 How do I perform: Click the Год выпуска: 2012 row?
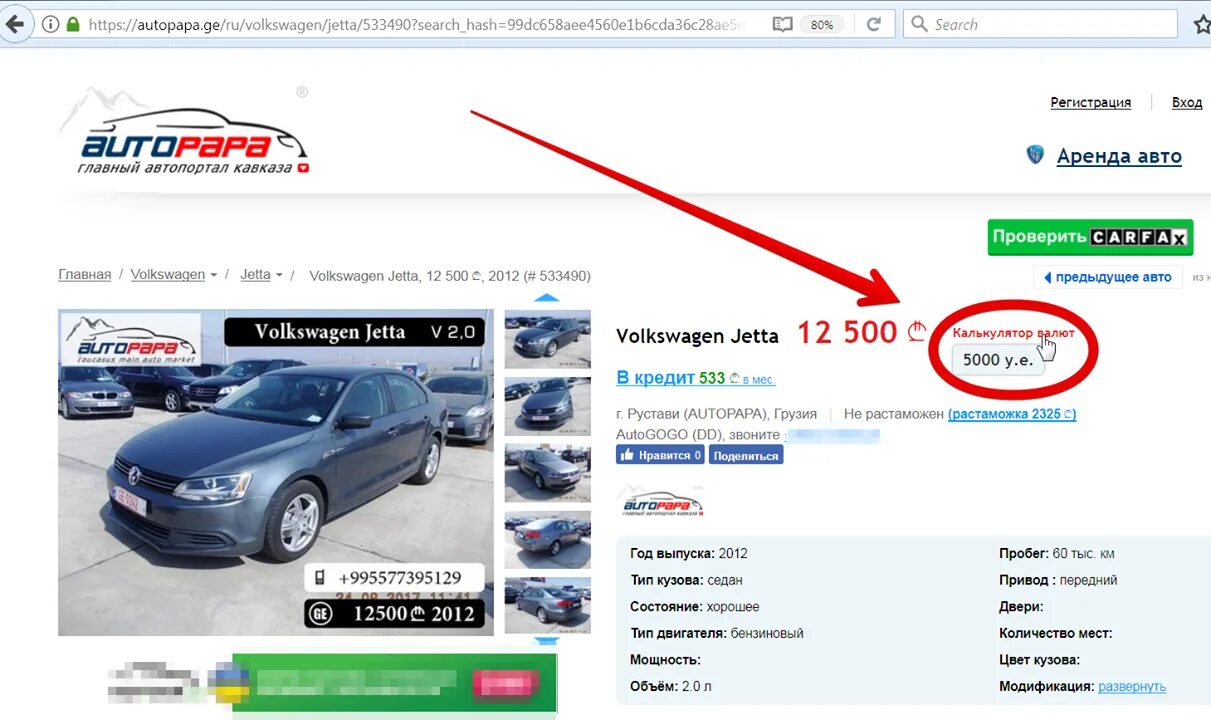(x=689, y=553)
